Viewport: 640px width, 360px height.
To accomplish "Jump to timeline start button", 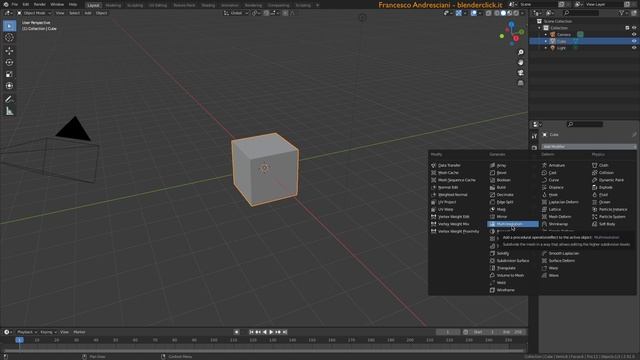I will tap(251, 332).
